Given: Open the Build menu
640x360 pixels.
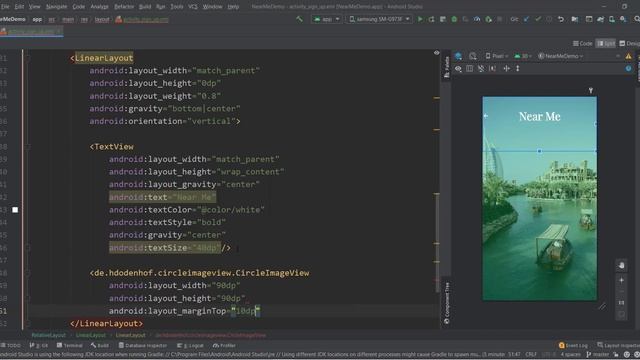Looking at the screenshot, I should click(x=145, y=7).
